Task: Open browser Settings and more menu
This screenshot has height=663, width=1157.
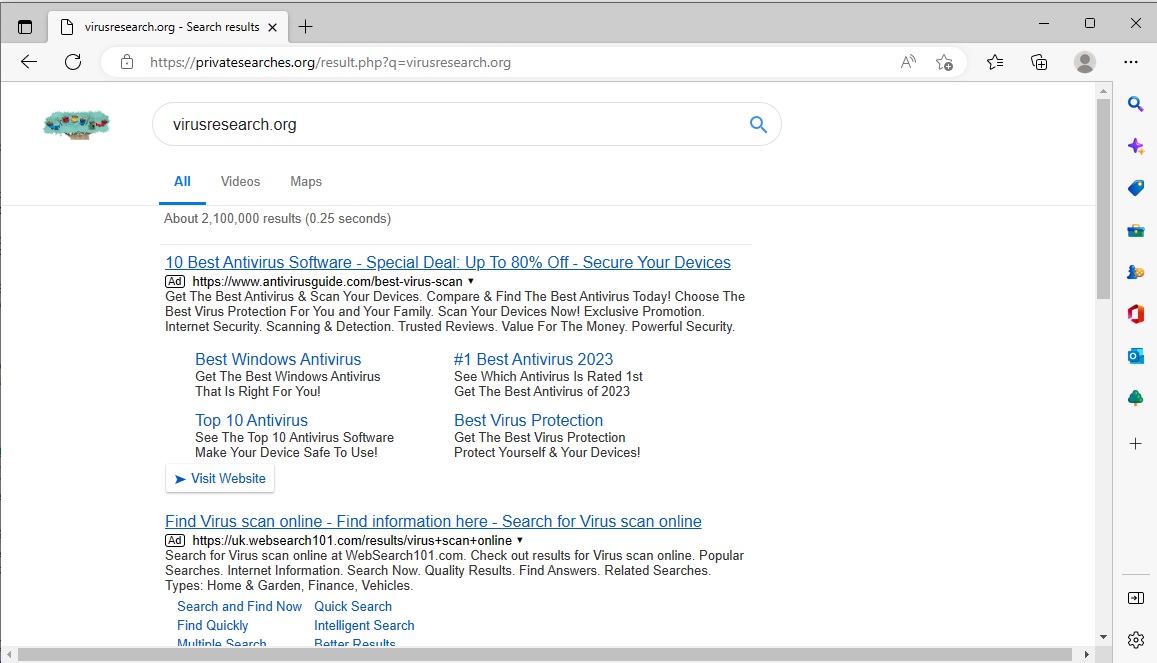Action: pos(1130,62)
